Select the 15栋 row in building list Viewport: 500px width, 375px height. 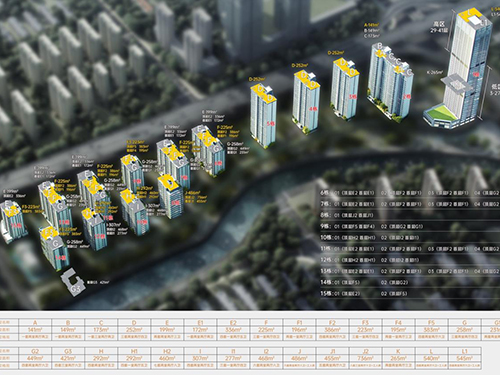coord(410,294)
